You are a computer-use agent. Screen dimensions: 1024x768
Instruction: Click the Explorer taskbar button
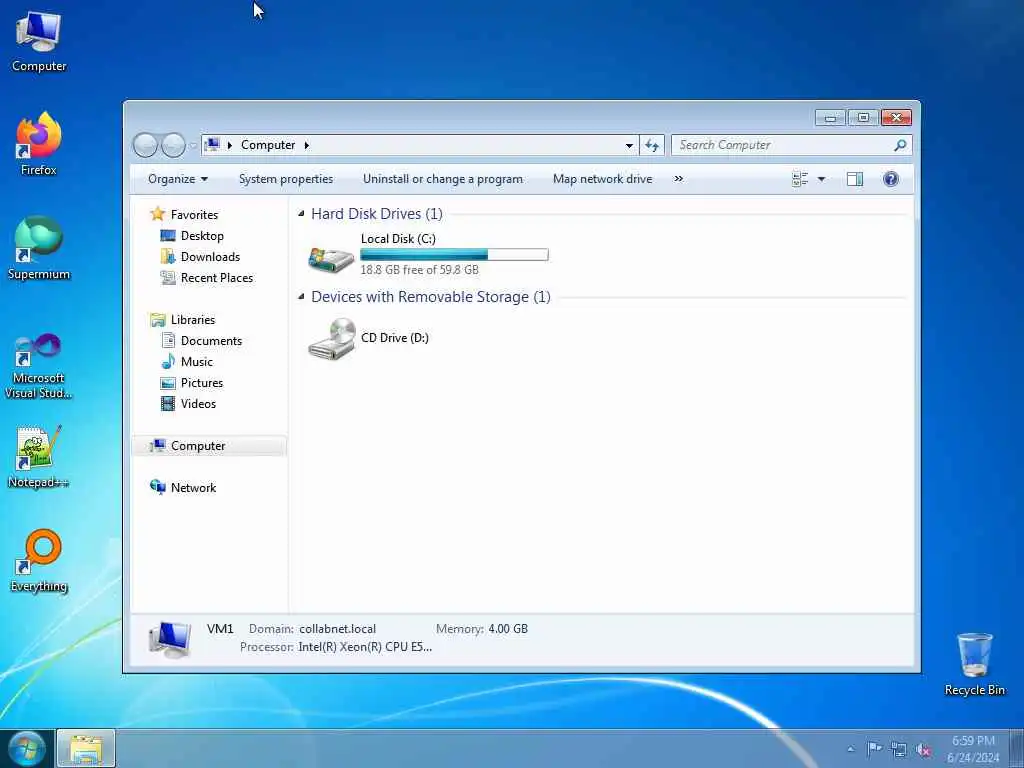86,748
